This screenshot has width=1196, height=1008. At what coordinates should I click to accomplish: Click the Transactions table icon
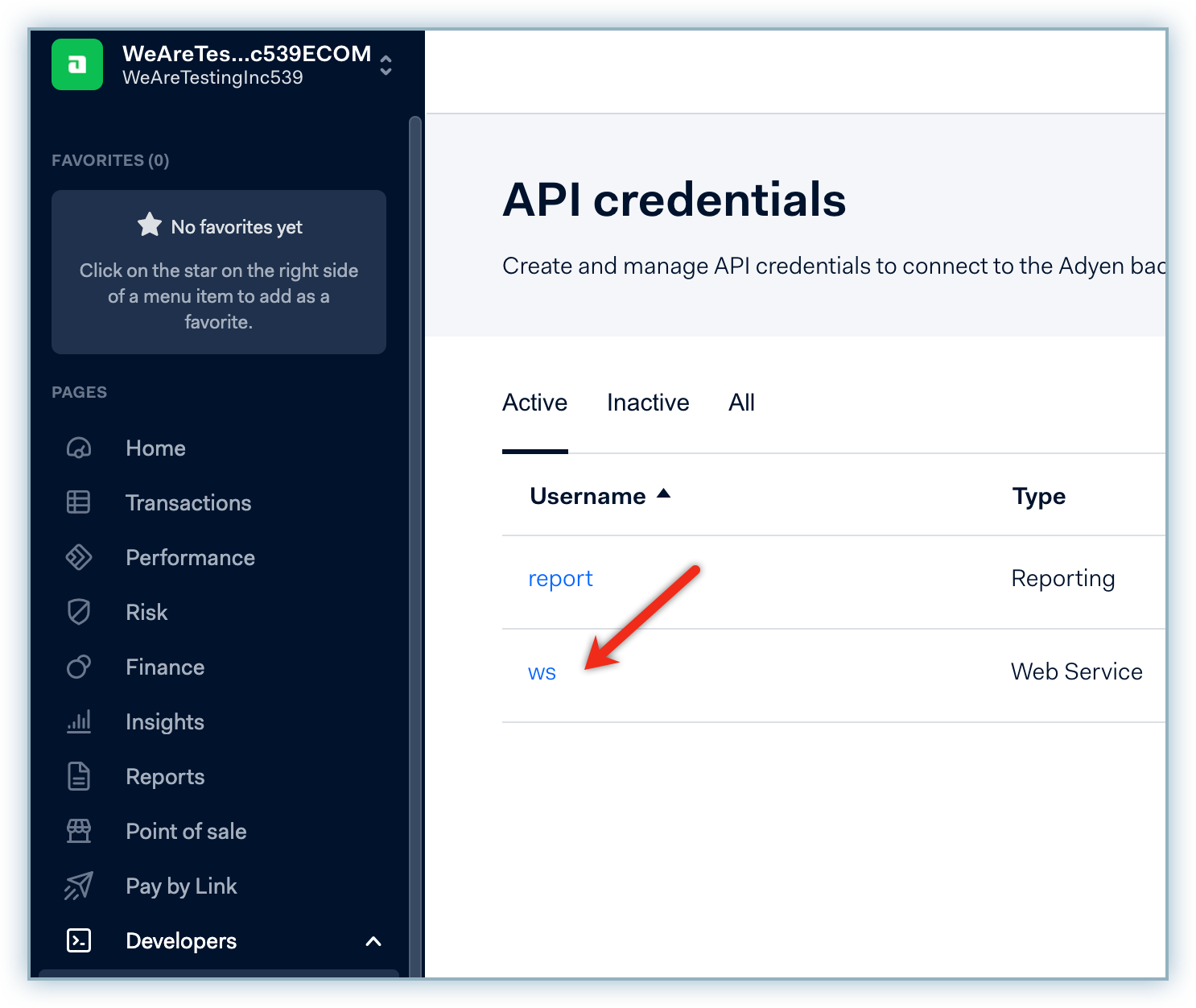[79, 502]
